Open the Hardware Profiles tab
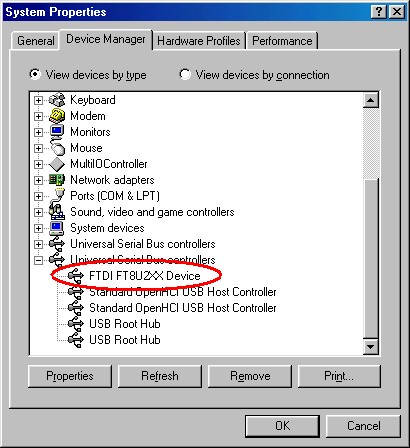The width and height of the screenshot is (410, 448). [199, 41]
